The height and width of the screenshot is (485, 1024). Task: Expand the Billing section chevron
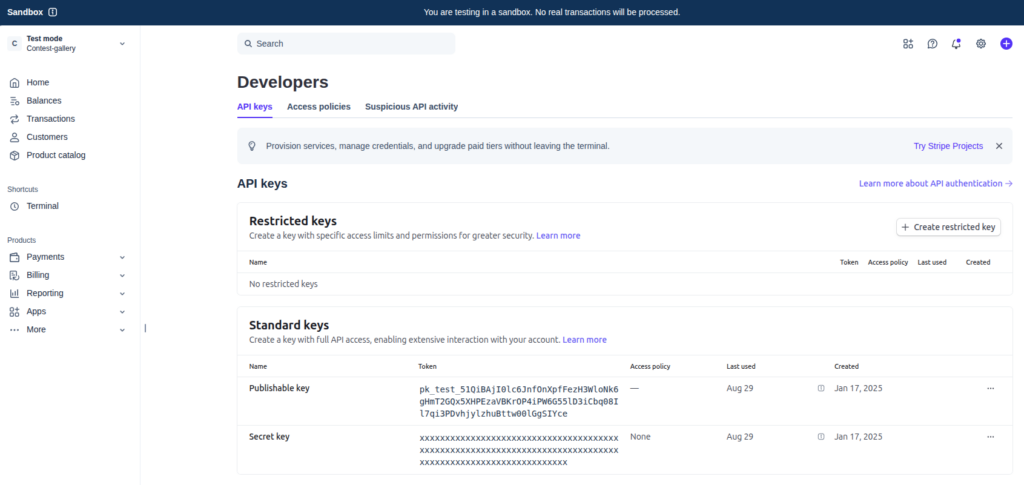[122, 275]
